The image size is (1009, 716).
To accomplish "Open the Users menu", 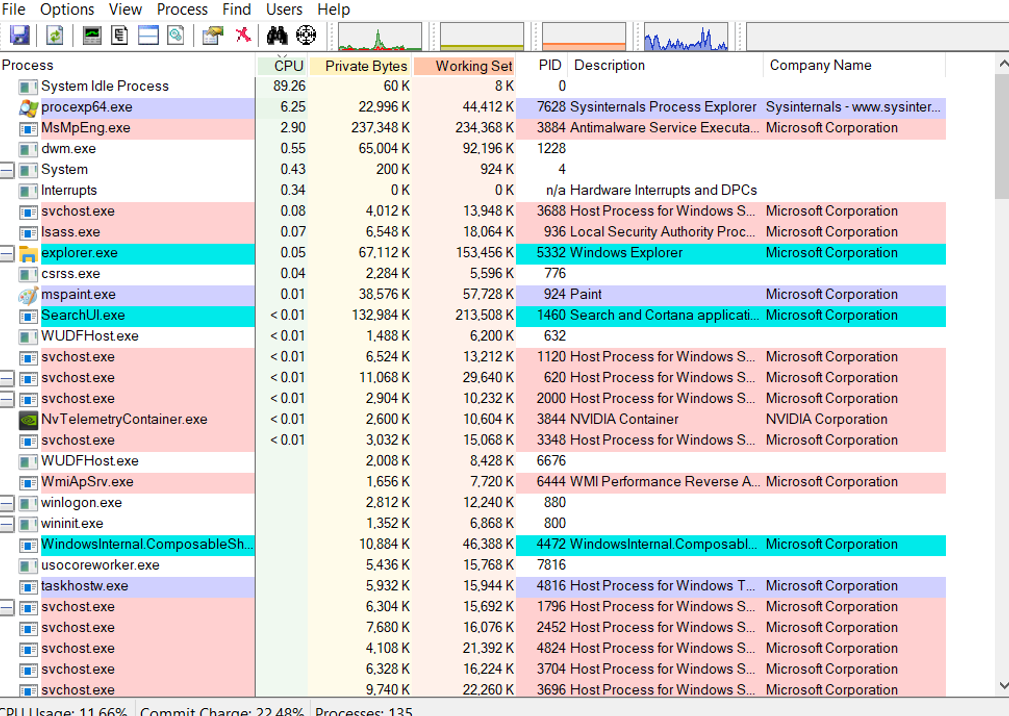I will click(x=284, y=10).
